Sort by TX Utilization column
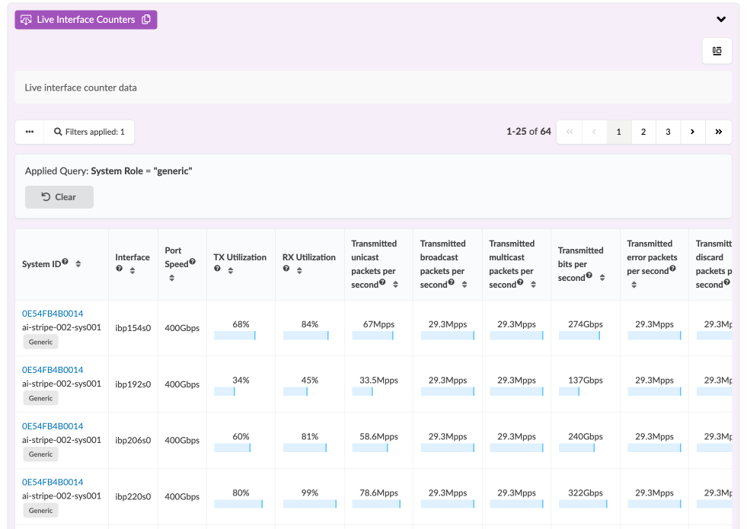 (x=230, y=270)
